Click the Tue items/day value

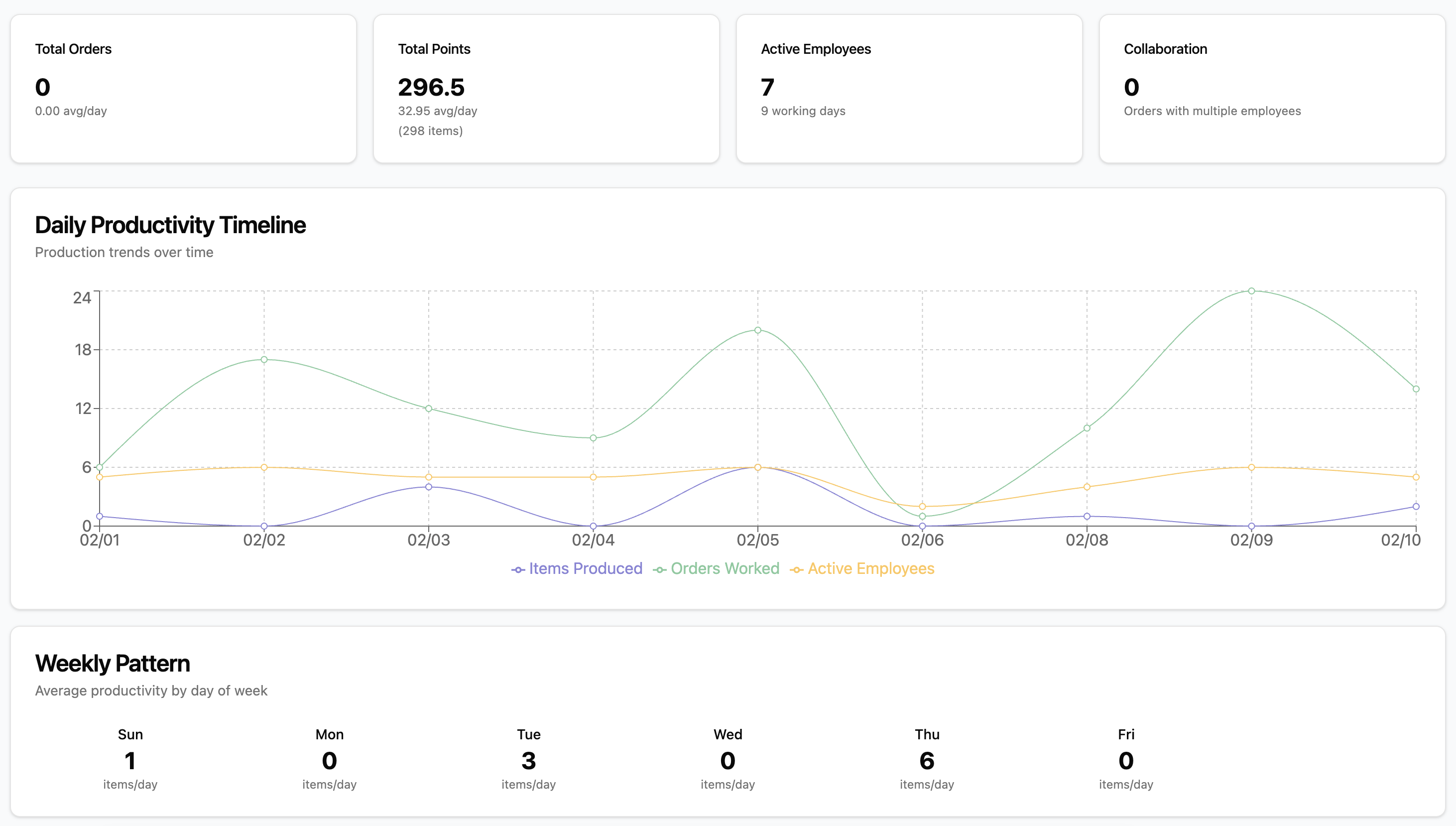coord(528,785)
